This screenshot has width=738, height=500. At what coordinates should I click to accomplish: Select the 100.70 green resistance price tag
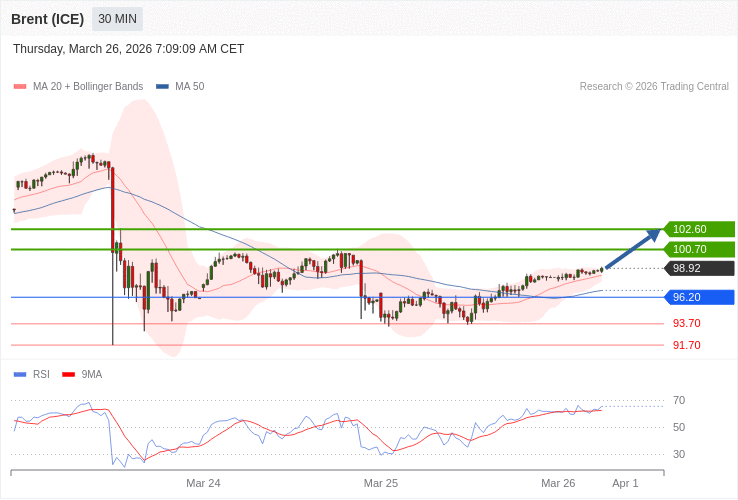[699, 249]
